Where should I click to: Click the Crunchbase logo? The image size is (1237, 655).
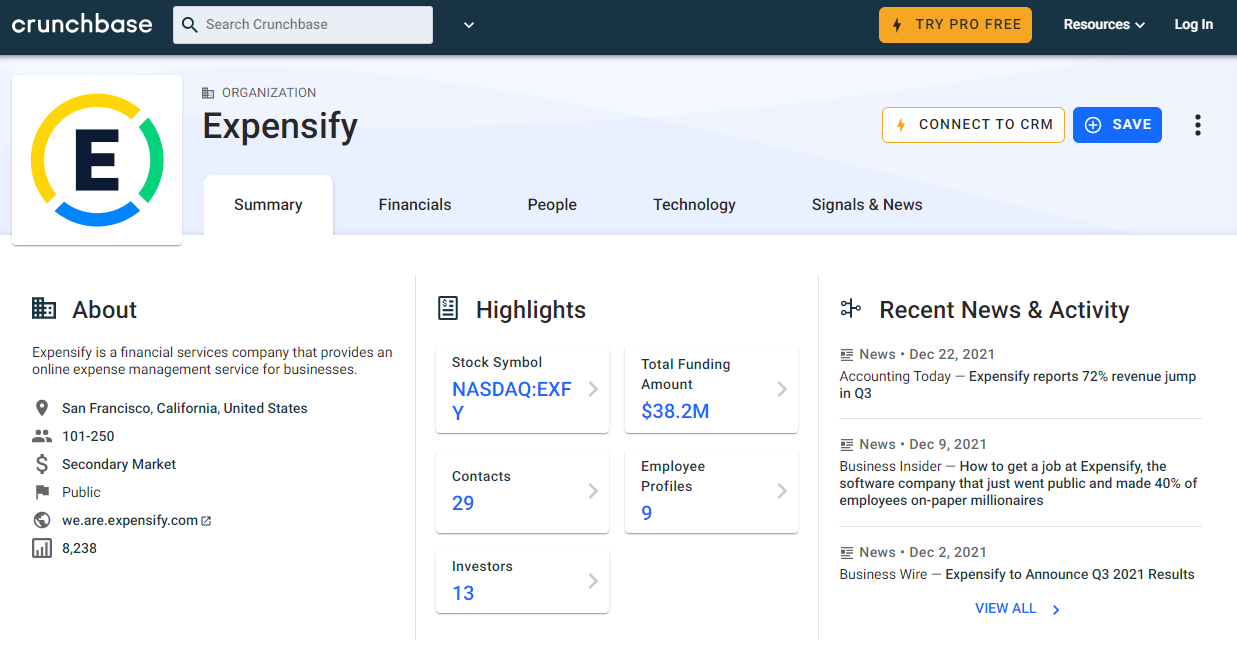[82, 25]
